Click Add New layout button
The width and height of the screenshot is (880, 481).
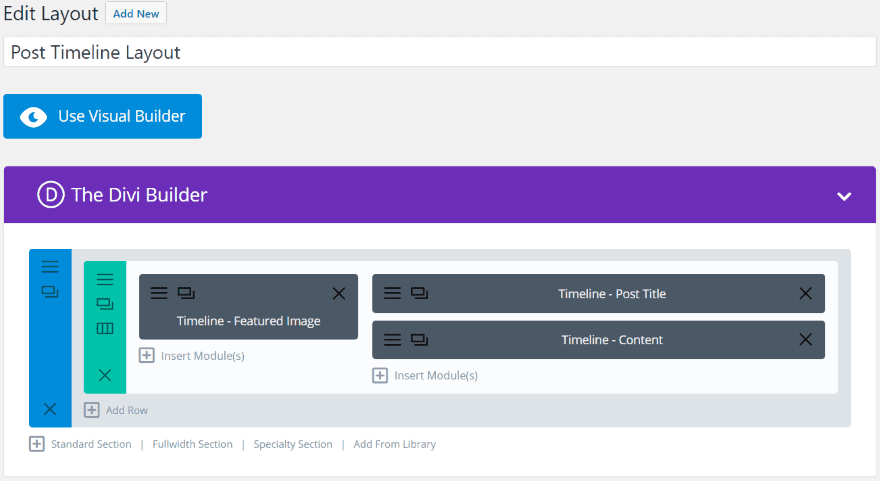[136, 13]
